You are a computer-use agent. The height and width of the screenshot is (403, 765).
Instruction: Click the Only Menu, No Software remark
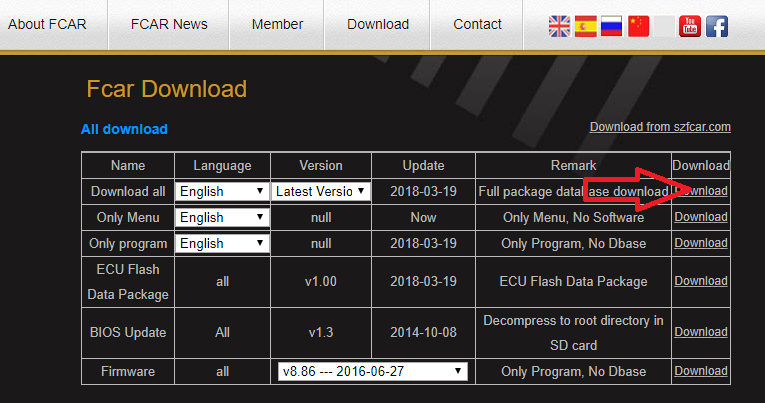pyautogui.click(x=573, y=217)
